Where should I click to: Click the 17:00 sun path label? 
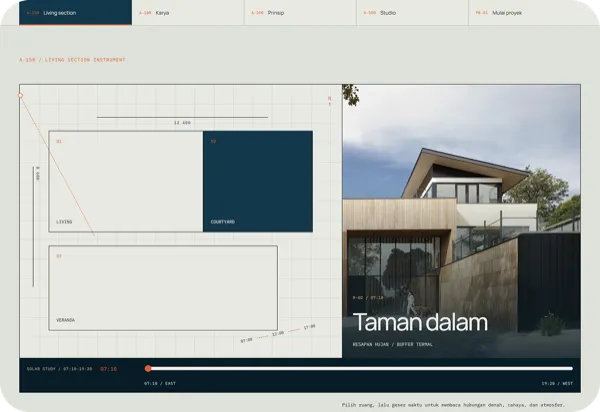pos(310,327)
